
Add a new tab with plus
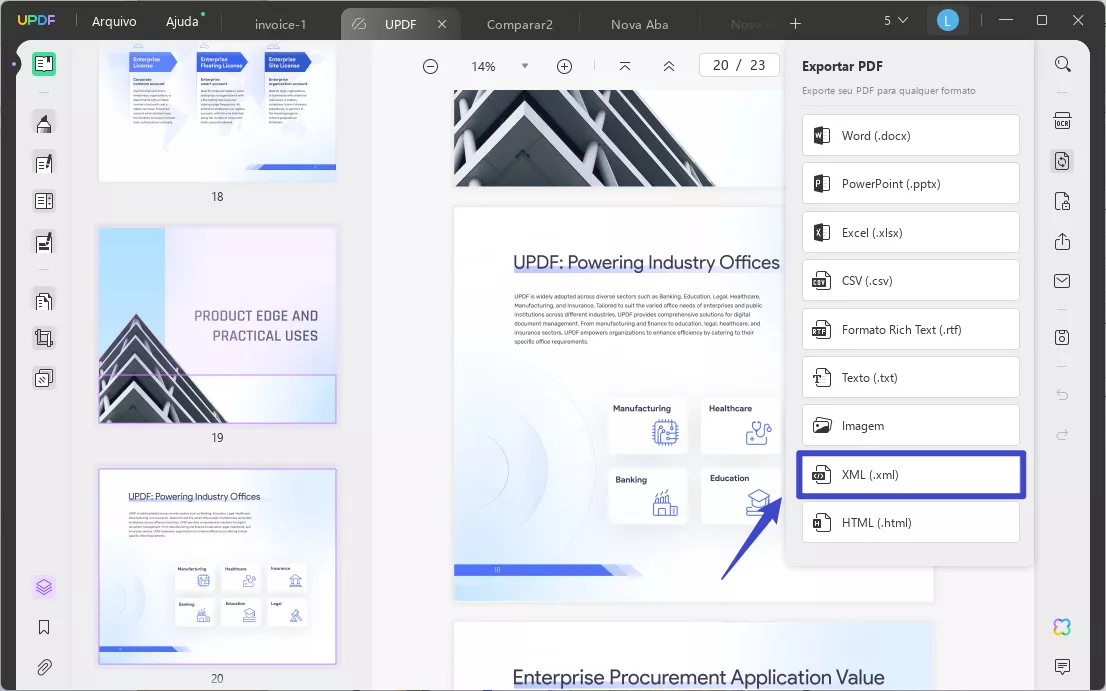click(x=796, y=24)
